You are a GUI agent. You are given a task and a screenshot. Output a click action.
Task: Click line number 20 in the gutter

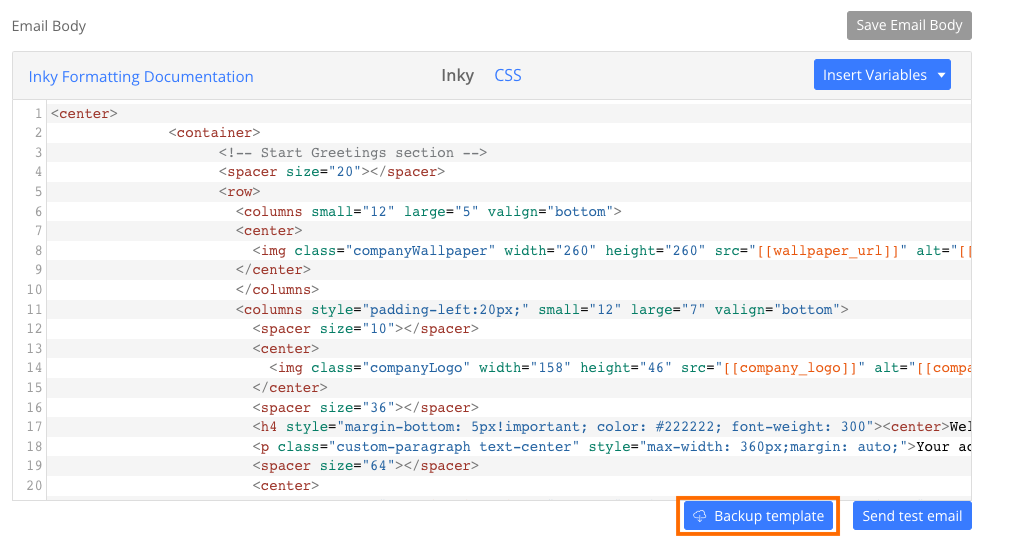(x=34, y=486)
